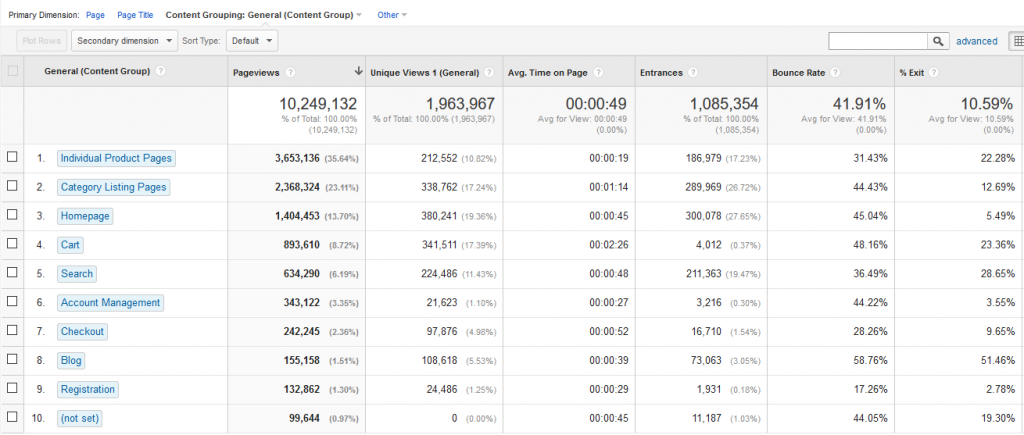Screen dimensions: 1024x435
Task: Check the Account Management row checkbox
Action: coord(12,302)
